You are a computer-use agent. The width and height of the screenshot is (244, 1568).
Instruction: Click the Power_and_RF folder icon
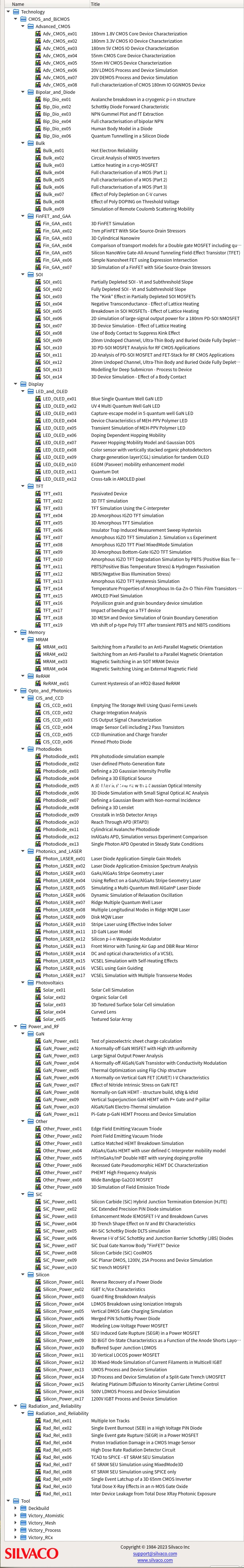(x=24, y=1027)
